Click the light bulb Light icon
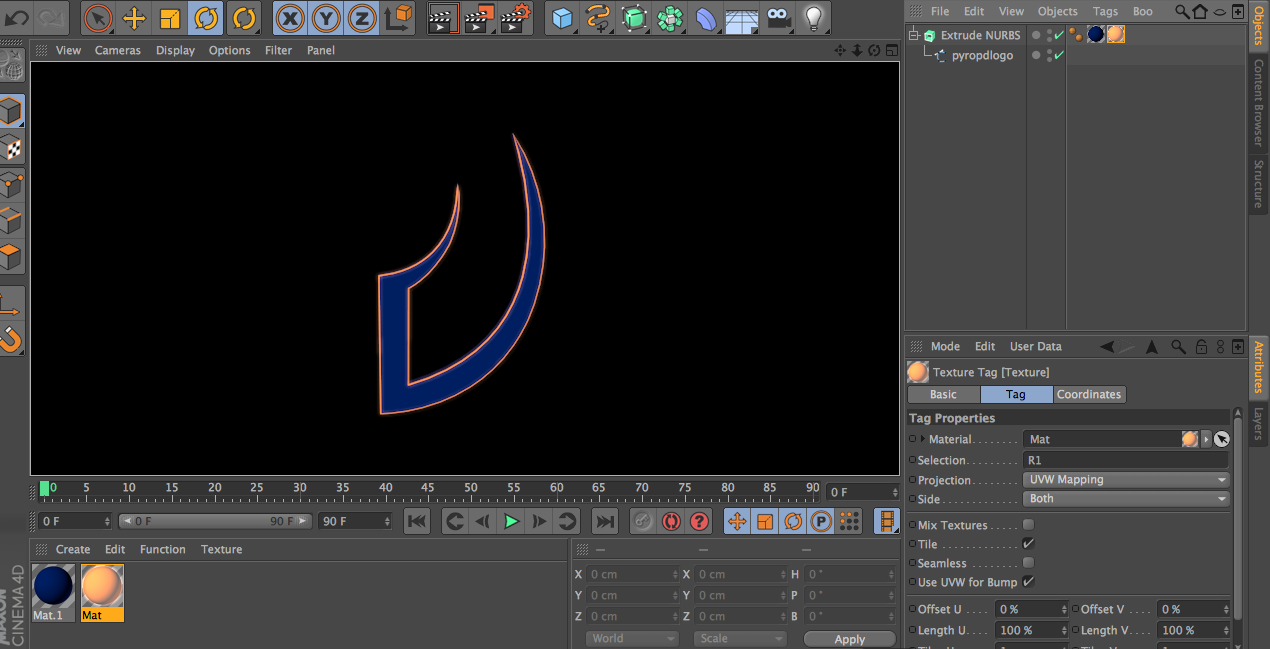Screen dimensions: 1270x649 click(x=814, y=17)
